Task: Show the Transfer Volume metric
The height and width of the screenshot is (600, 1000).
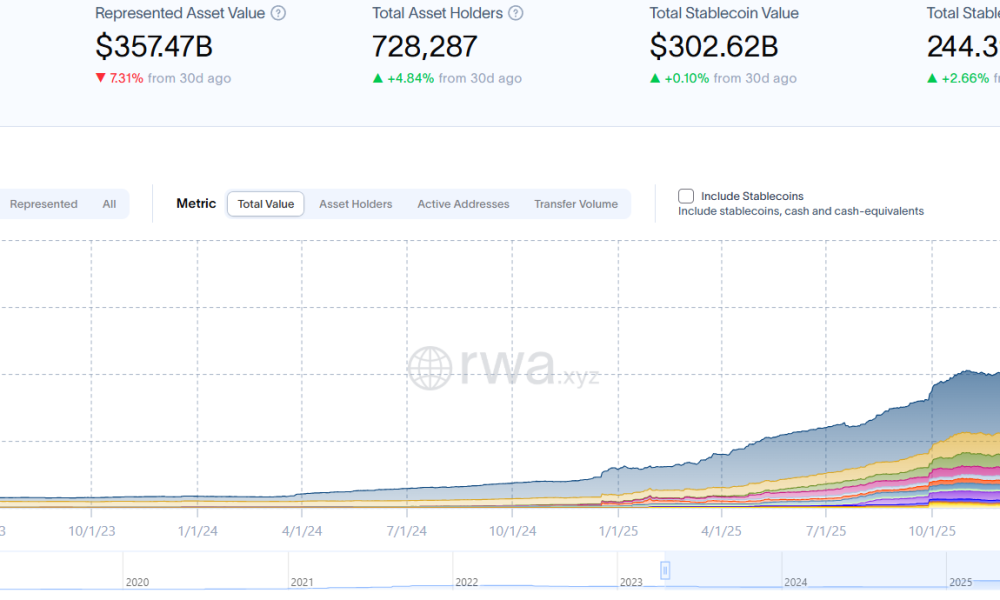Action: [x=575, y=204]
